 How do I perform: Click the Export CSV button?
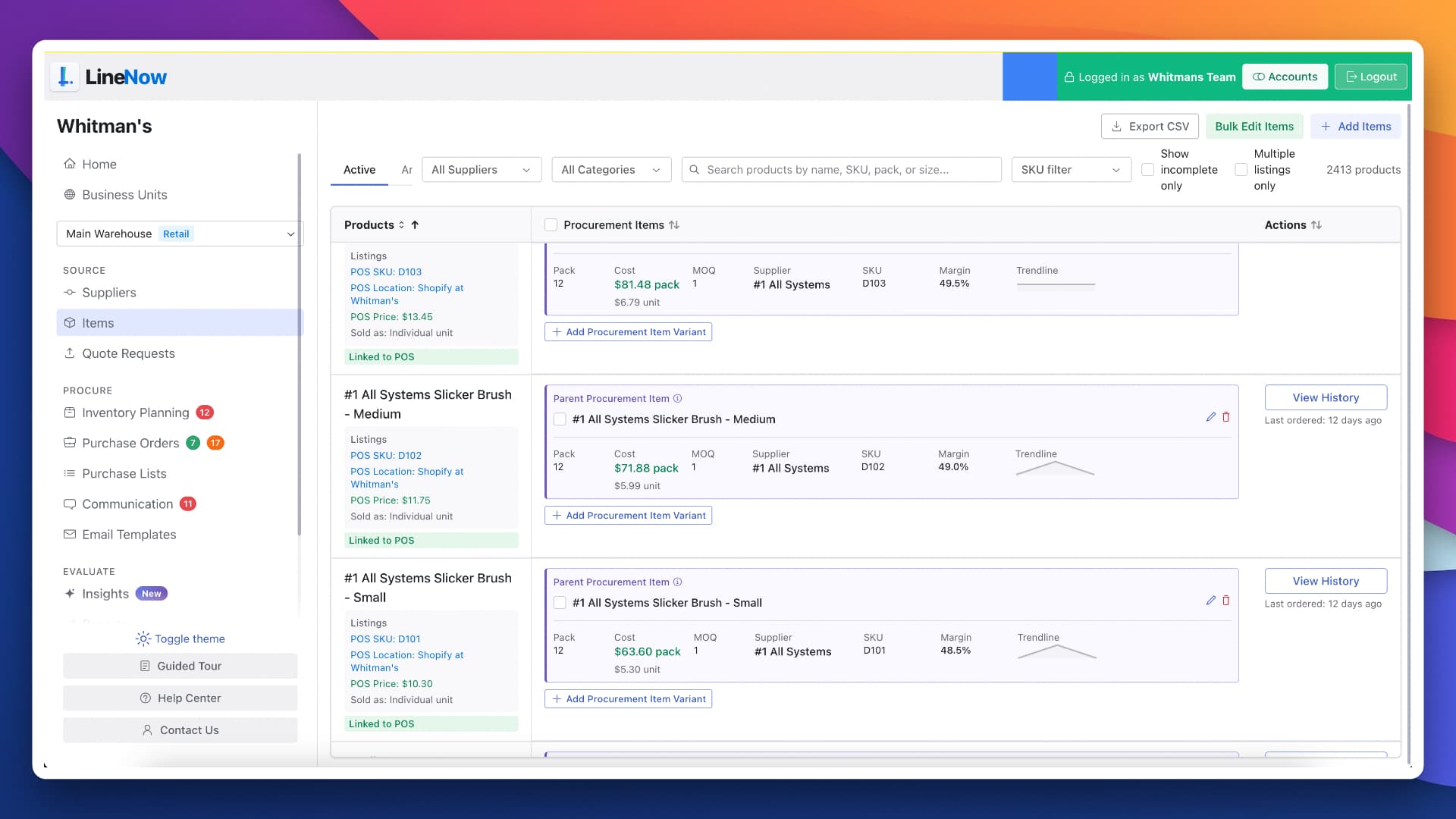click(x=1150, y=127)
